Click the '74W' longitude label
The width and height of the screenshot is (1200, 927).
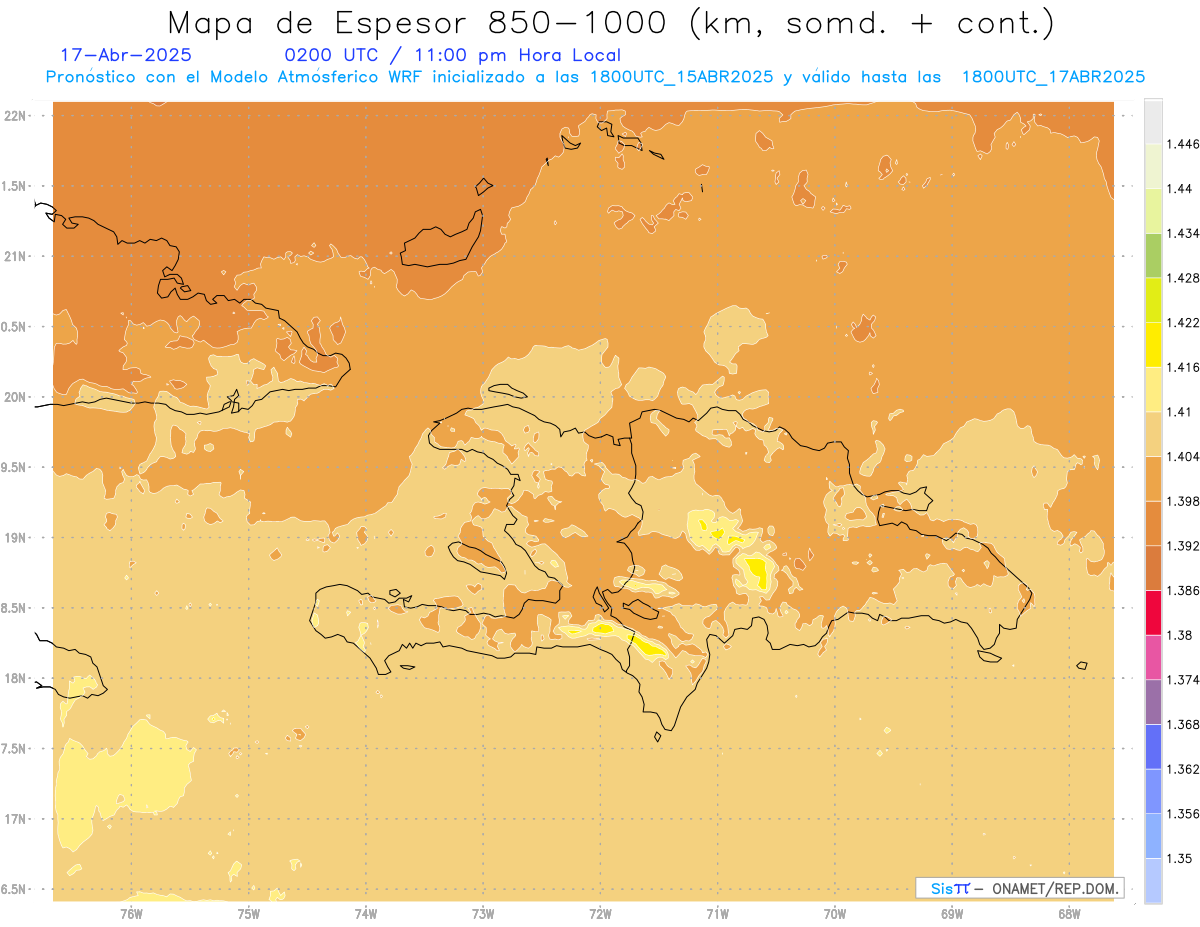366,914
